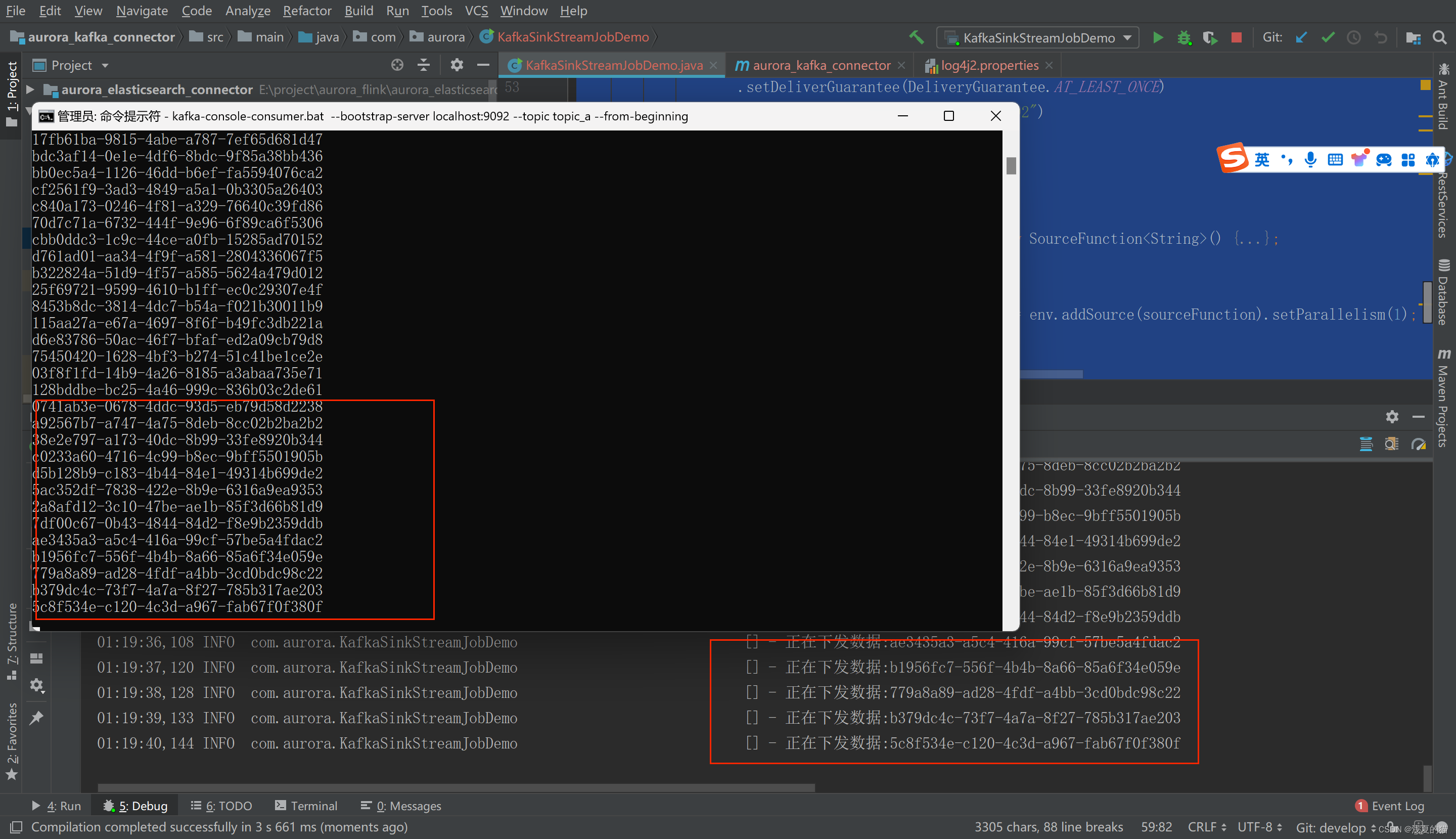Image resolution: width=1456 pixels, height=839 pixels.
Task: Open Search Everywhere magnifier icon
Action: coord(1439,37)
